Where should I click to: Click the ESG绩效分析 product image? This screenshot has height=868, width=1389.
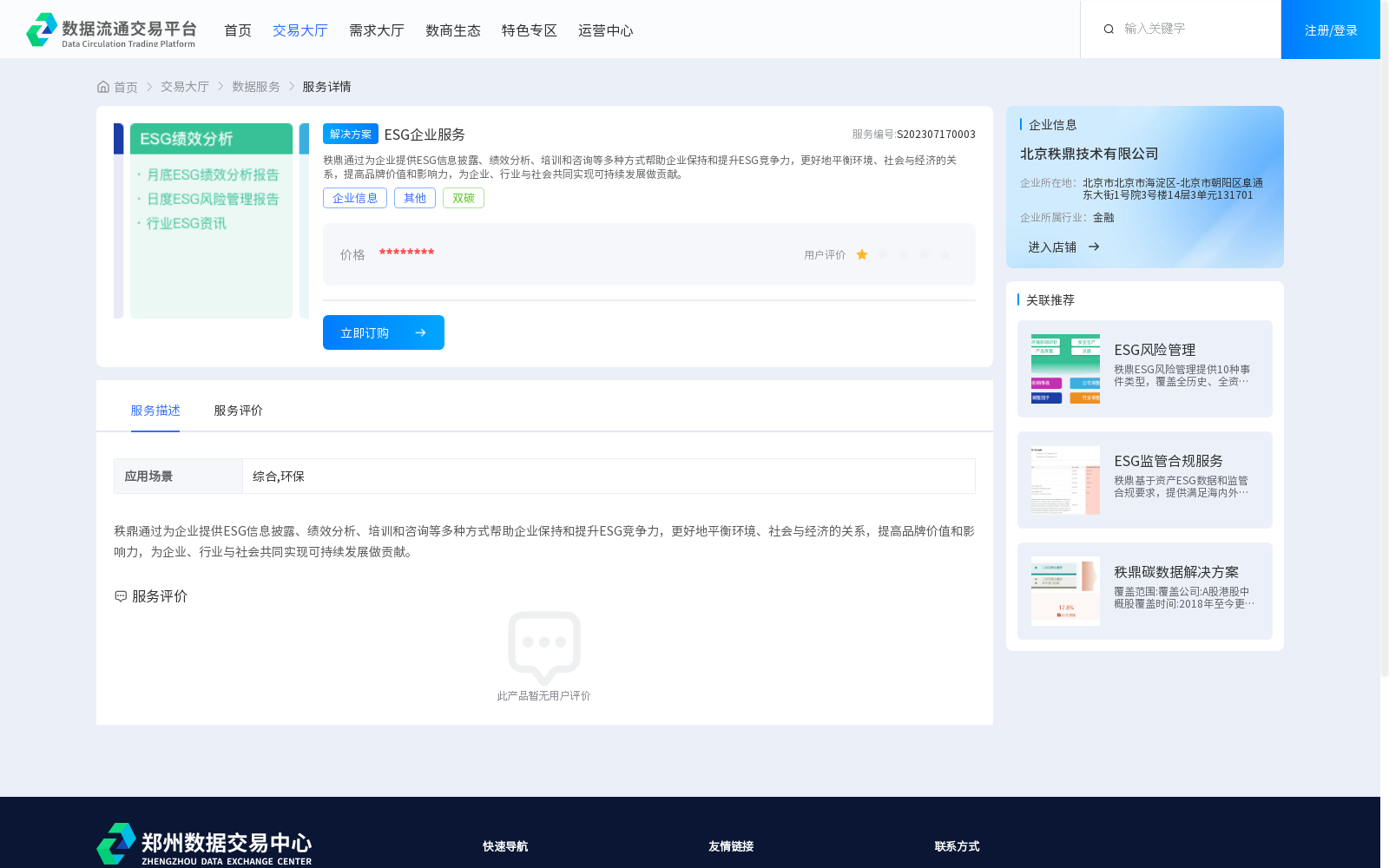point(212,220)
